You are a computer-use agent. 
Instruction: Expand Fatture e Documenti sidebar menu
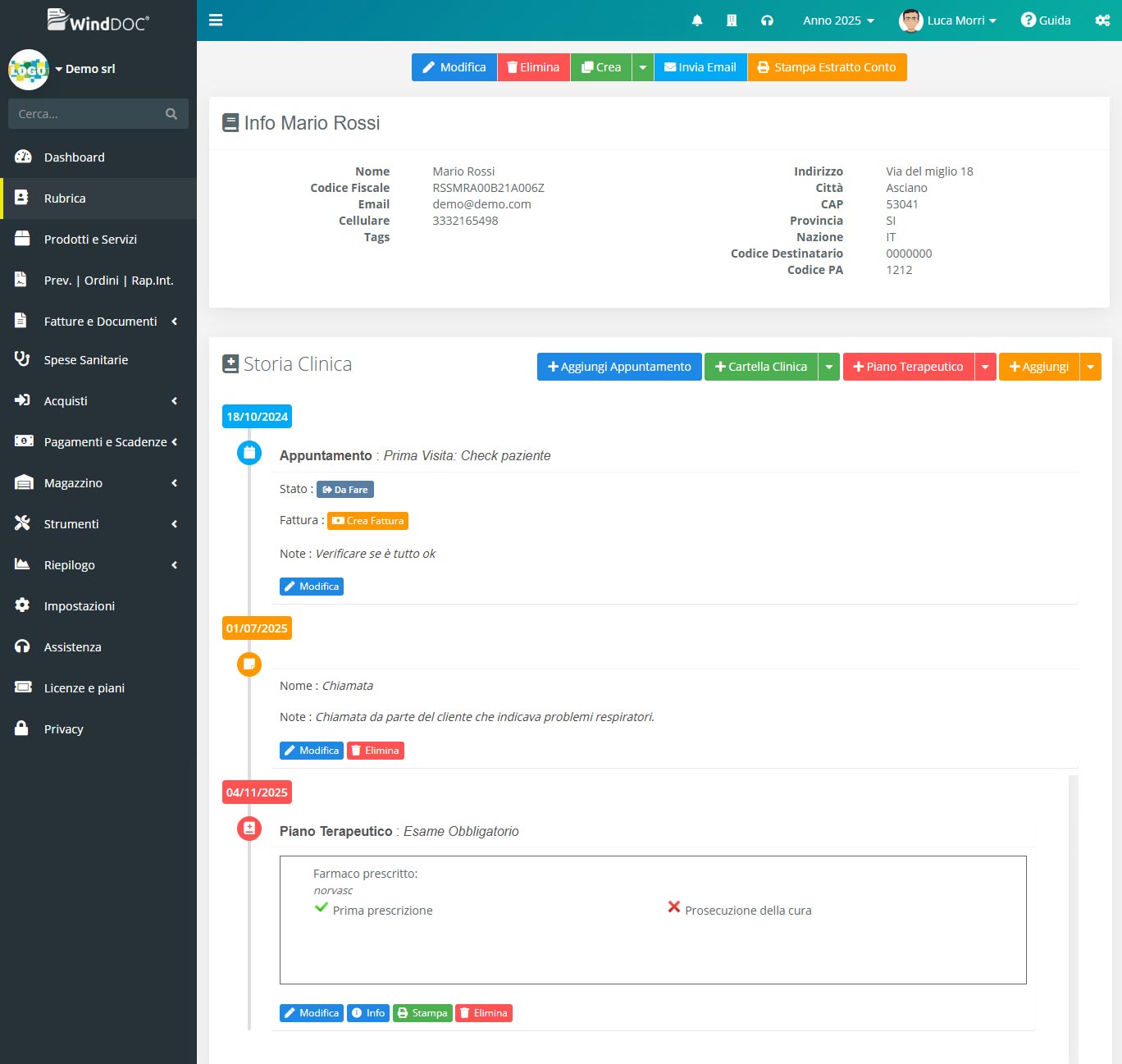[x=98, y=322]
